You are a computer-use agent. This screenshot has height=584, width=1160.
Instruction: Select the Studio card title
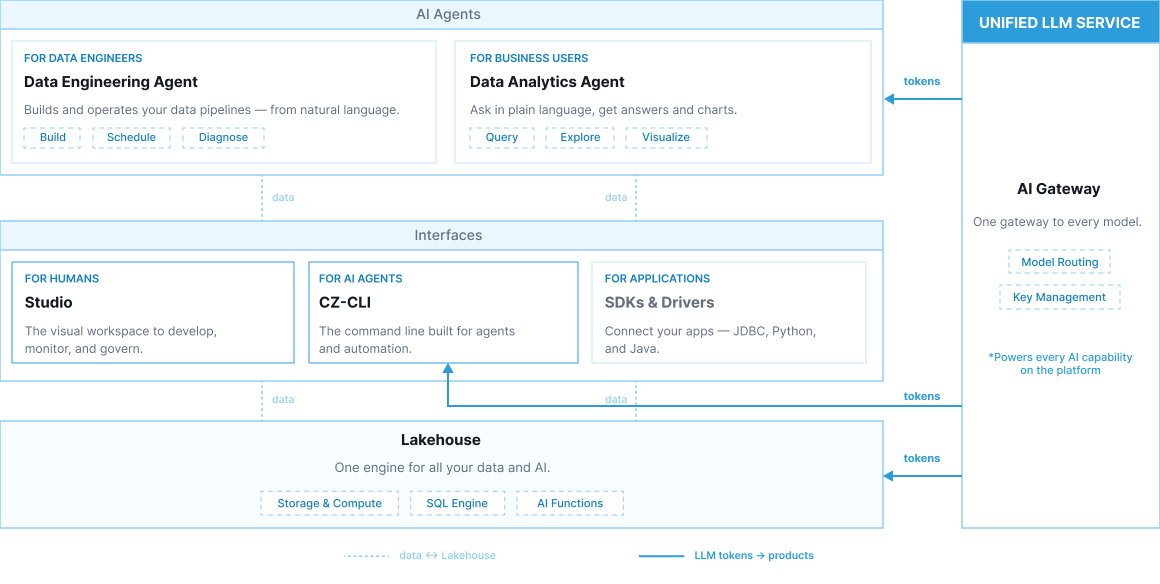[49, 303]
